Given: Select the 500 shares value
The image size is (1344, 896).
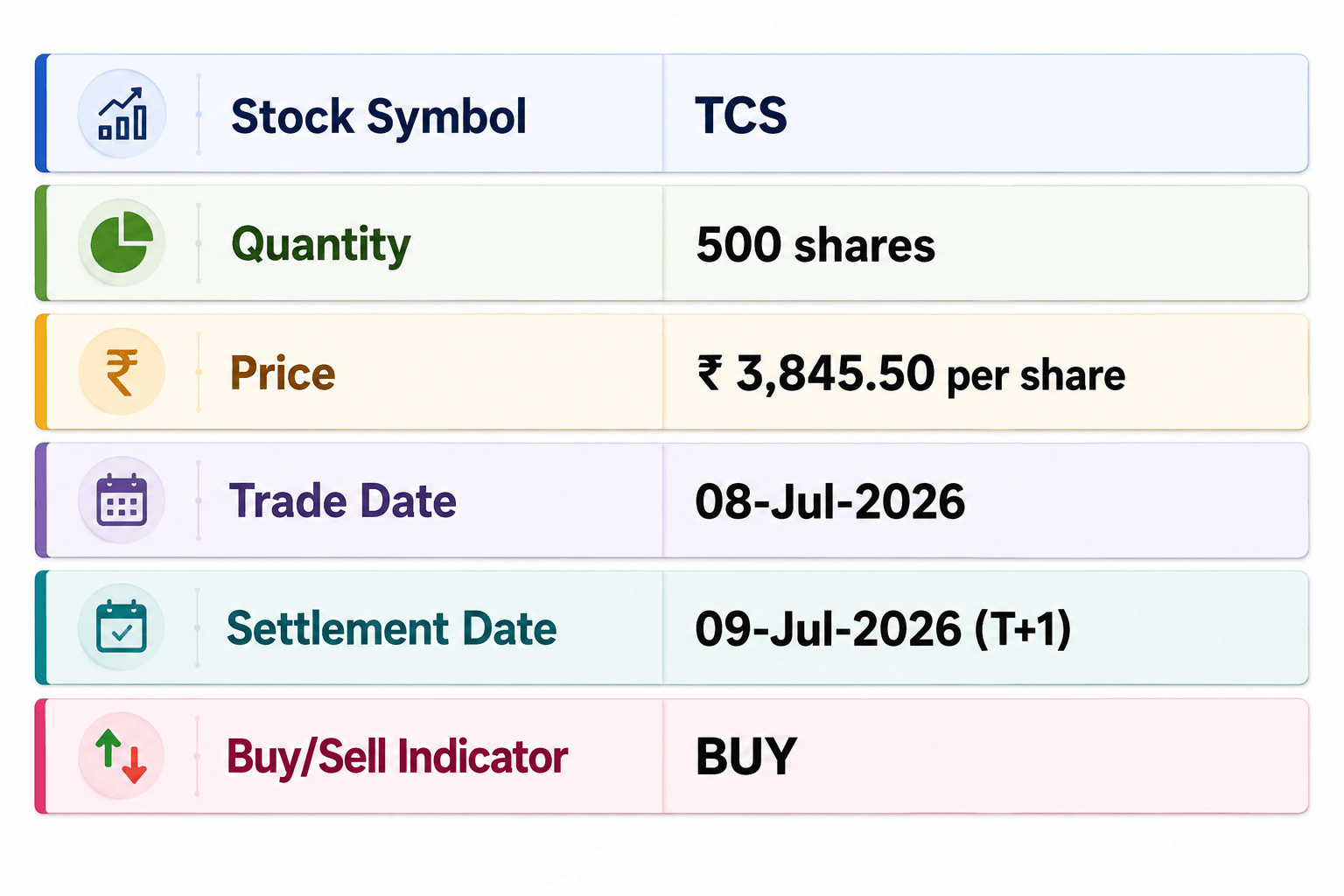Looking at the screenshot, I should (815, 244).
